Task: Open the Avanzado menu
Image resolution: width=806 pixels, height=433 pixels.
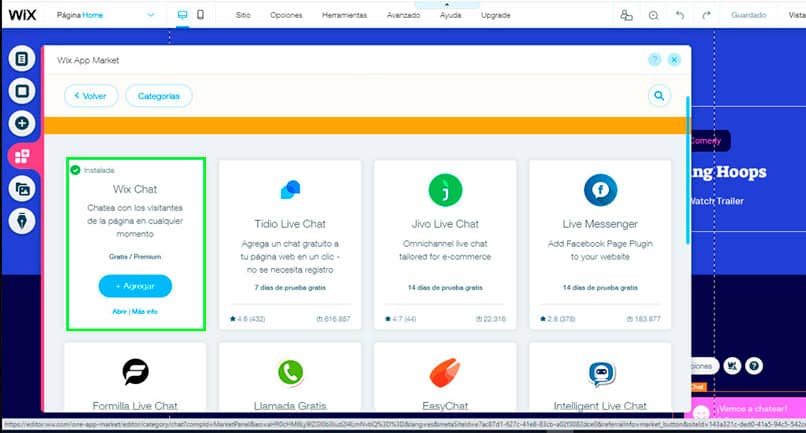Action: point(404,15)
